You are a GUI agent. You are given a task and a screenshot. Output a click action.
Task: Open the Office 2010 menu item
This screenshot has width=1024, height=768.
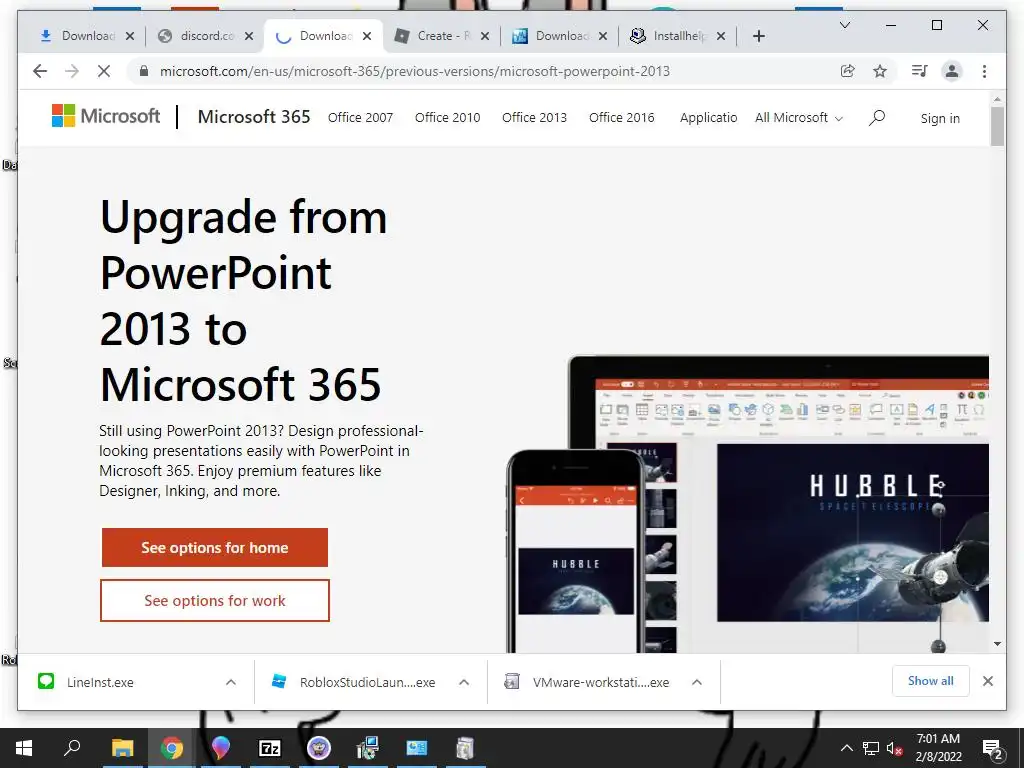(447, 118)
